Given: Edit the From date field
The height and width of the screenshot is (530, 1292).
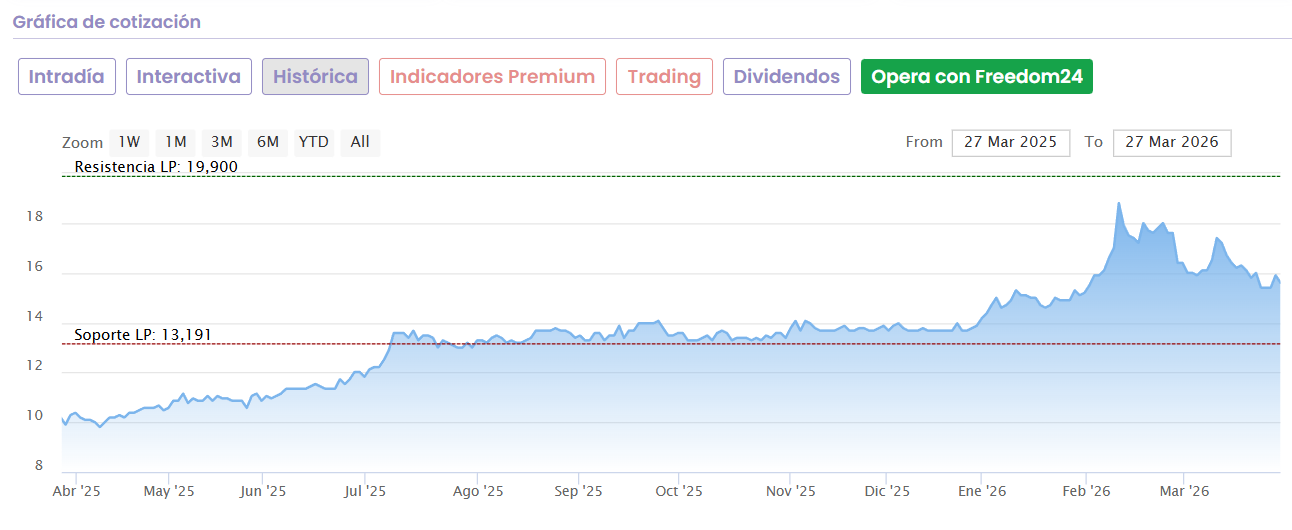Looking at the screenshot, I should pyautogui.click(x=1010, y=142).
